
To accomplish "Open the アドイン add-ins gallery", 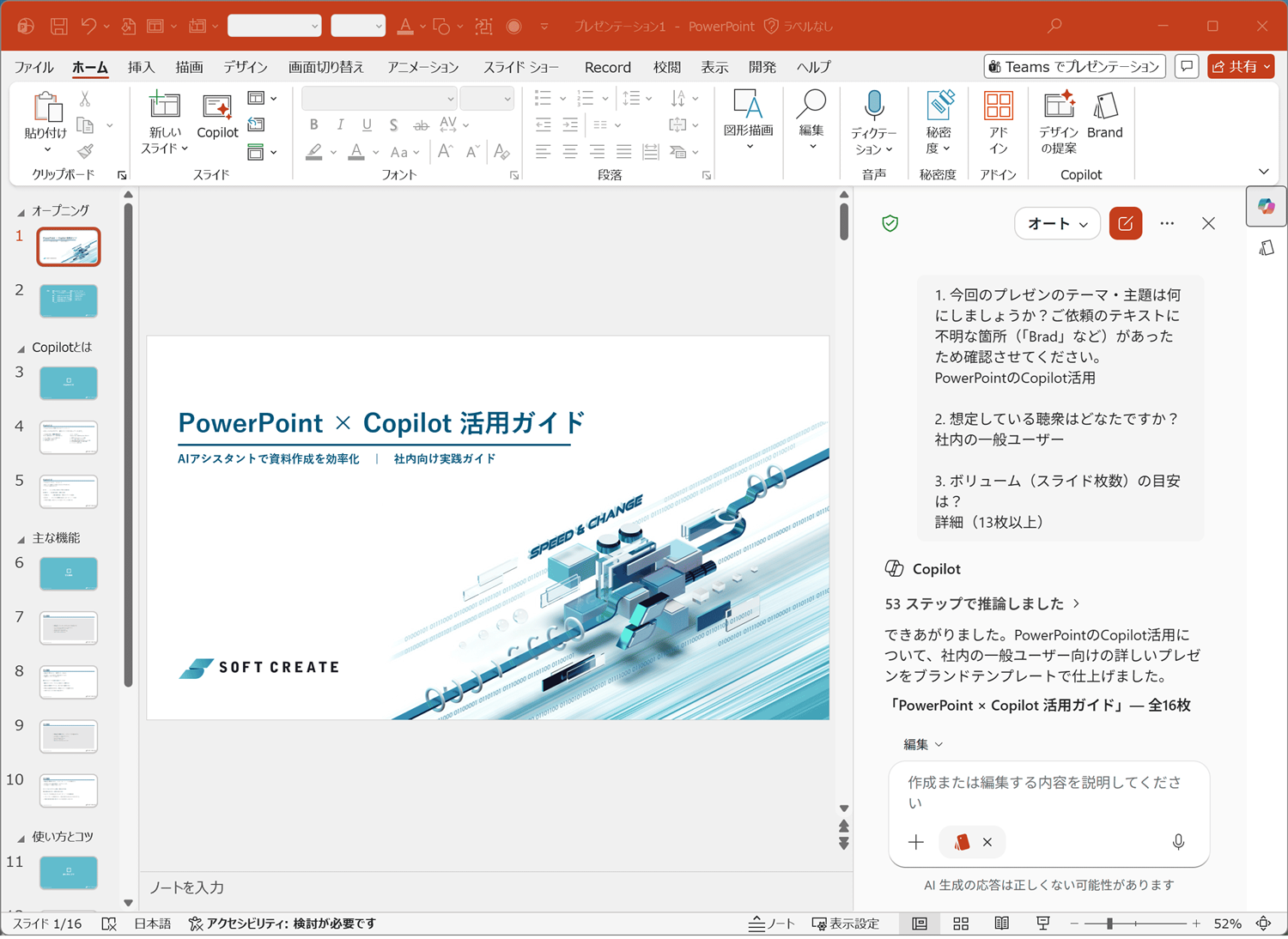I will [x=998, y=123].
